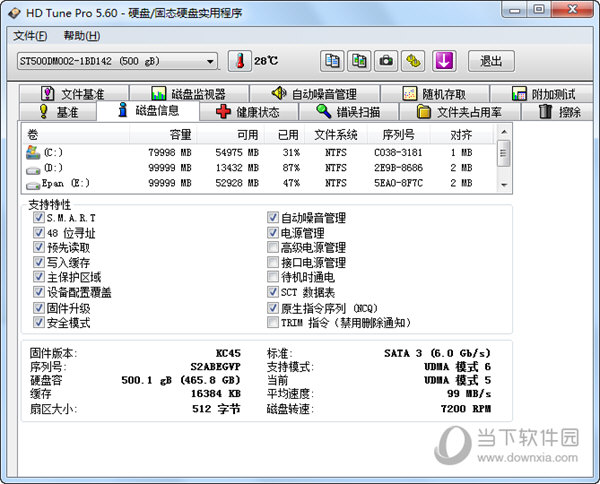This screenshot has height=484, width=600.
Task: Click serial number C038-3181
Action: pyautogui.click(x=398, y=153)
